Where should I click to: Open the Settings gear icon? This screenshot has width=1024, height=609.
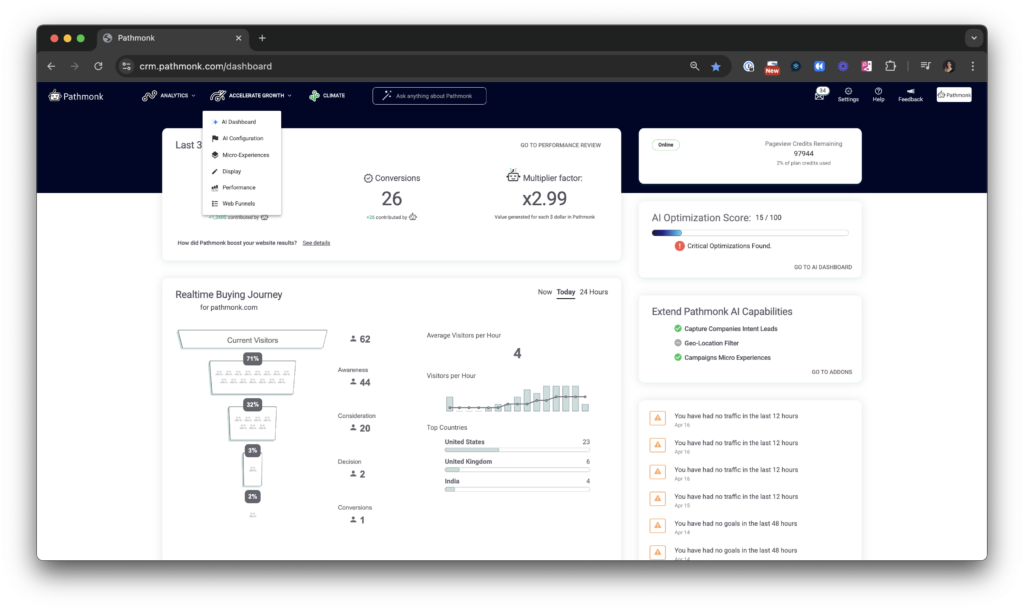point(848,92)
